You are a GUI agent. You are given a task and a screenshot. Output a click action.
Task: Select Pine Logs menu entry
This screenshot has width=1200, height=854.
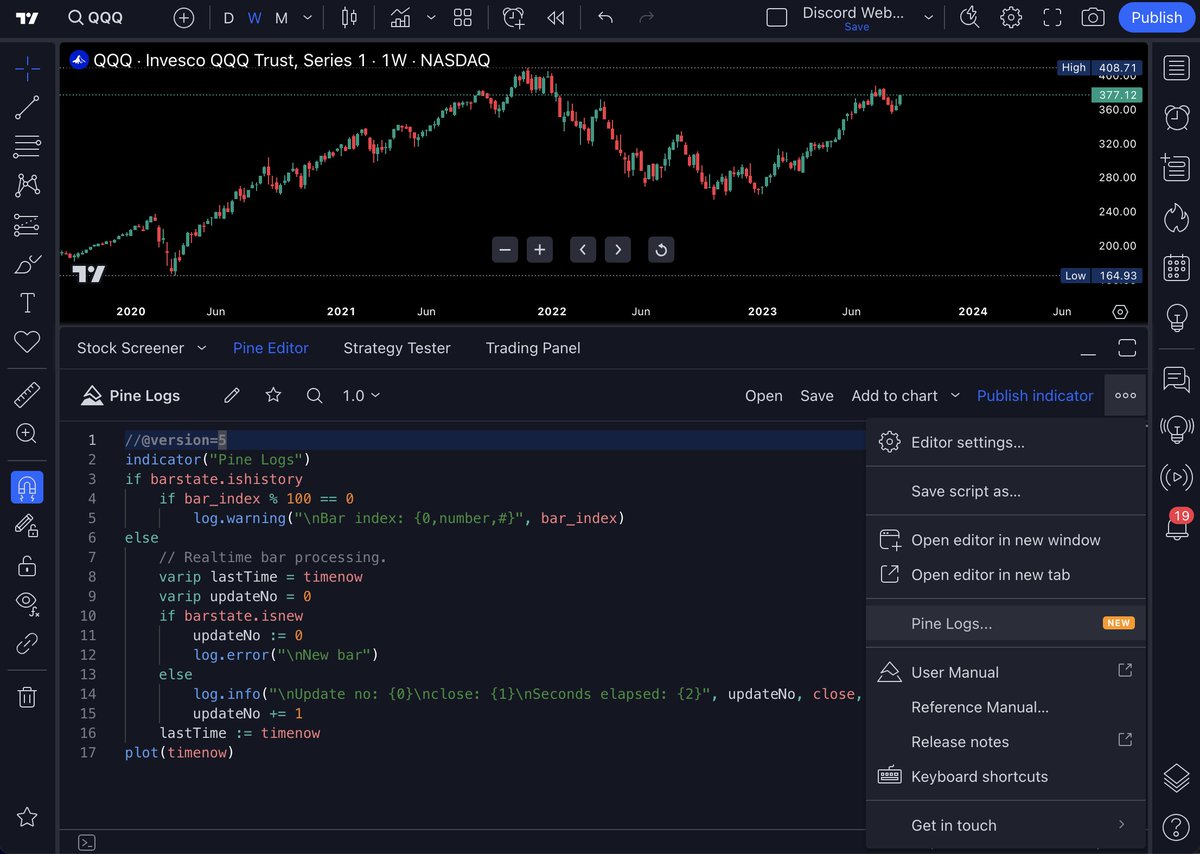point(1005,623)
